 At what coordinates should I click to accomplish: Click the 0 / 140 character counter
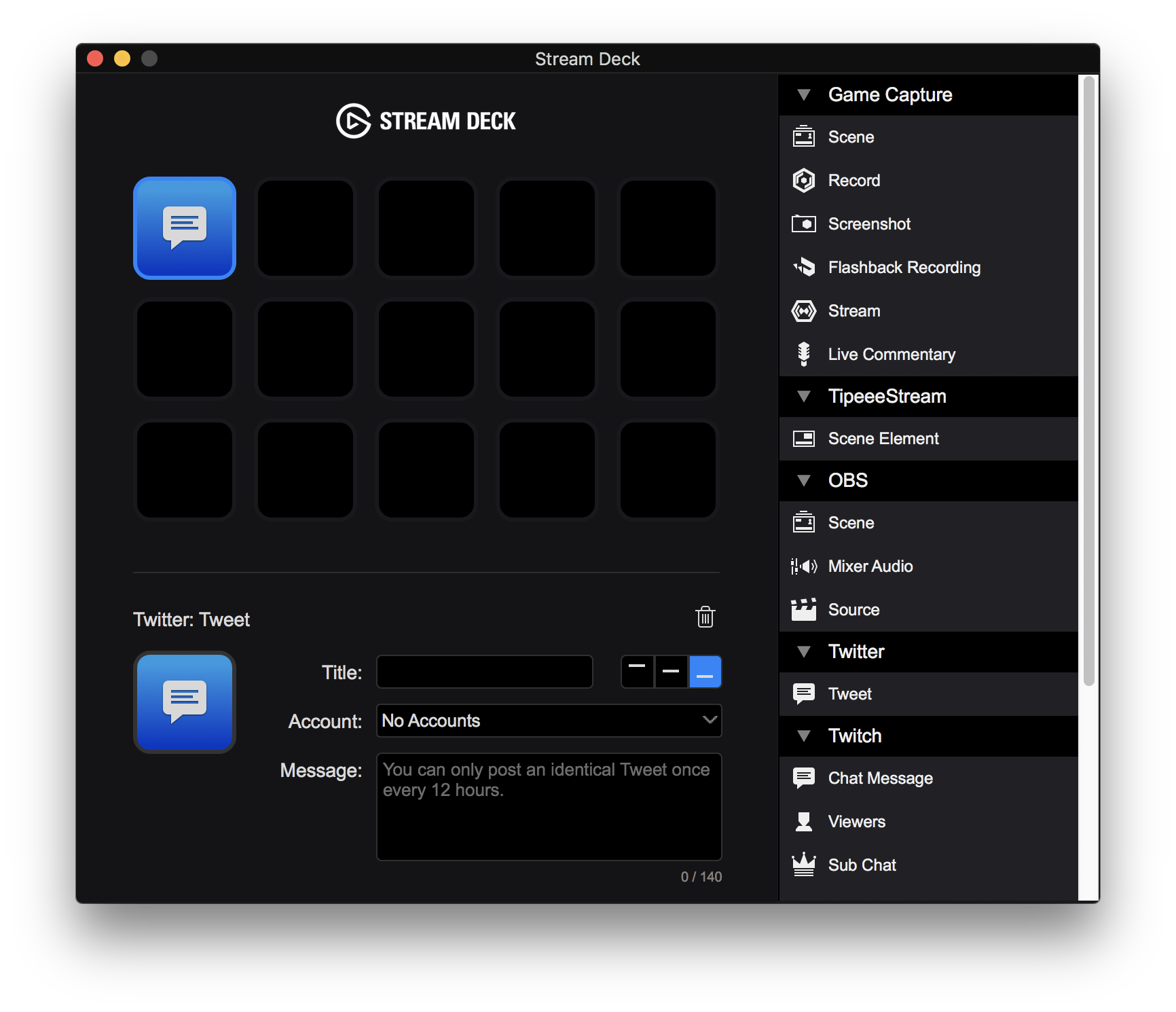pos(701,877)
